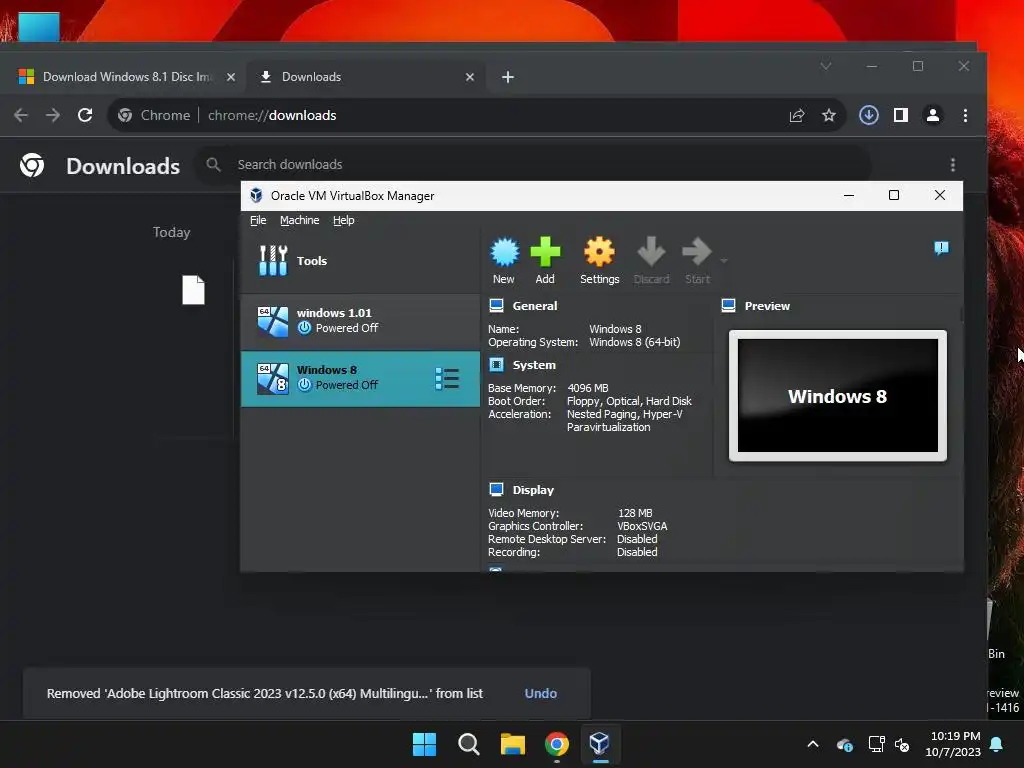The width and height of the screenshot is (1024, 768).
Task: Click the System section header
Action: tap(534, 365)
